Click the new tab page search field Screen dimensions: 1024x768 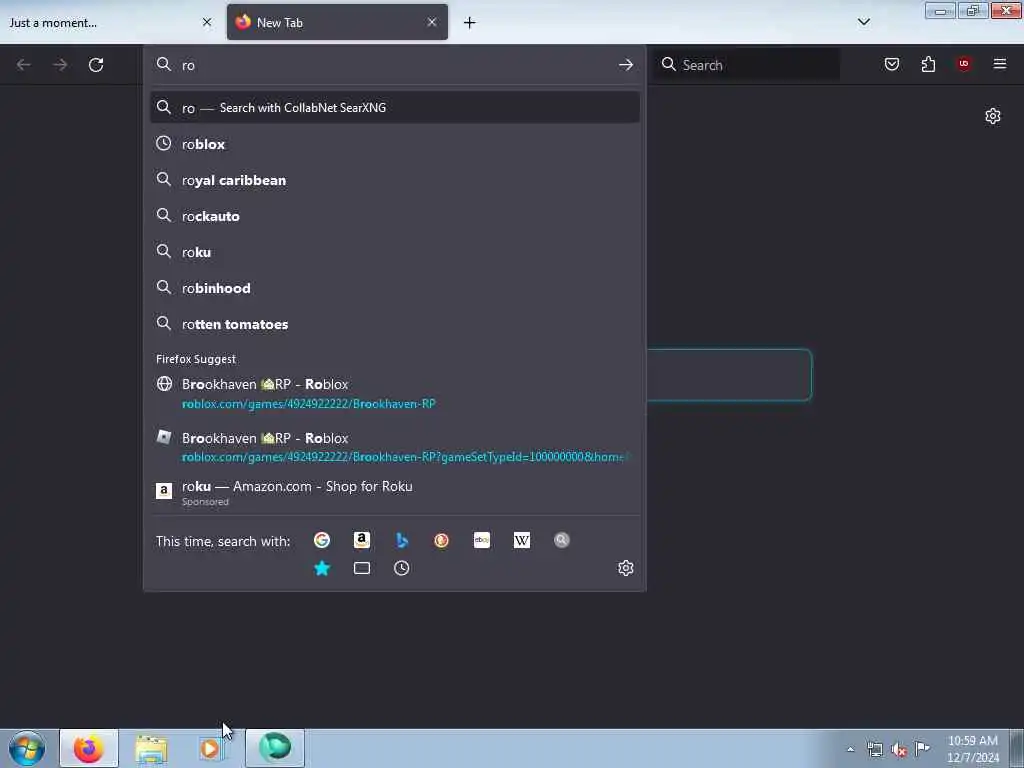[x=729, y=375]
